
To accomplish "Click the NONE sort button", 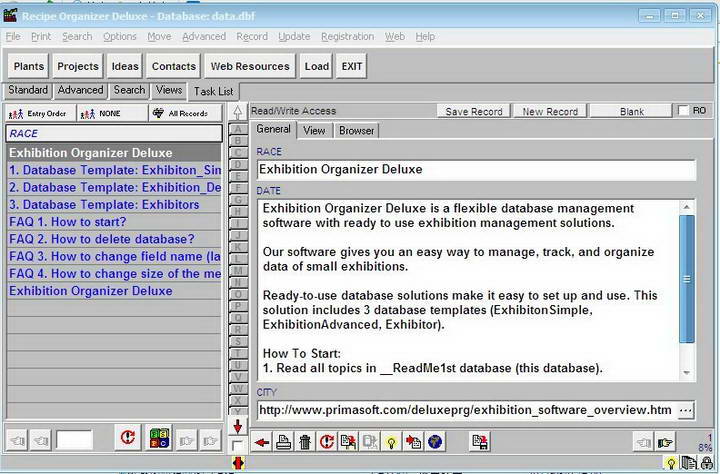I will point(113,113).
